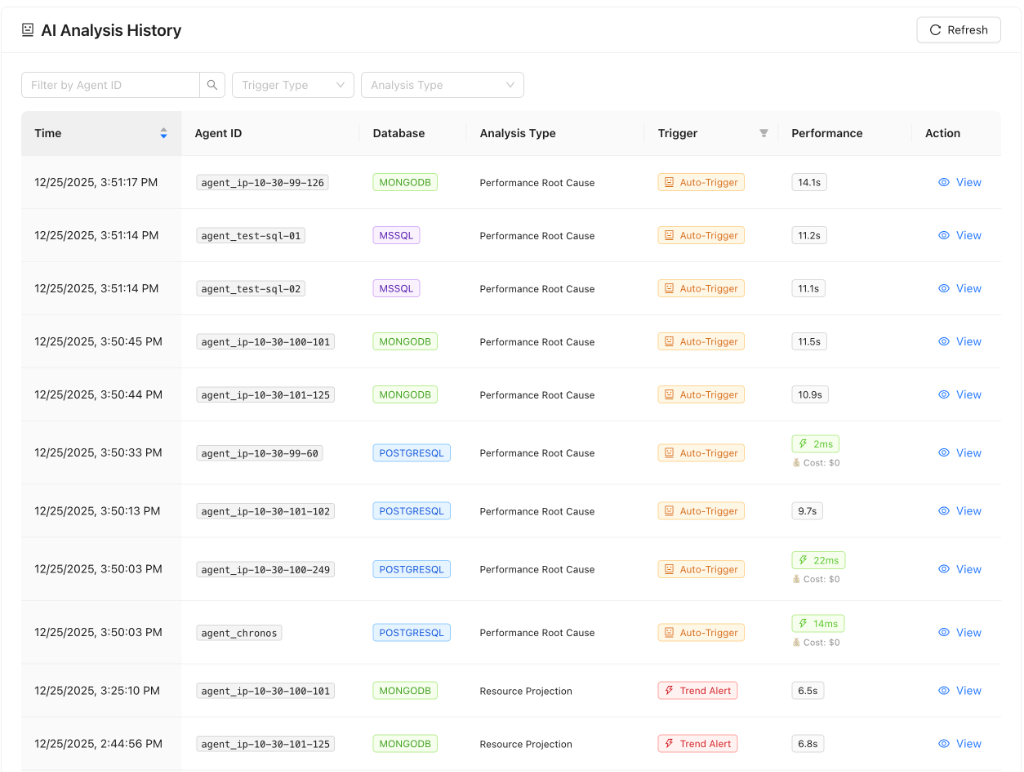Image resolution: width=1024 pixels, height=772 pixels.
Task: Select the MONGODB badge on the top row
Action: point(405,182)
